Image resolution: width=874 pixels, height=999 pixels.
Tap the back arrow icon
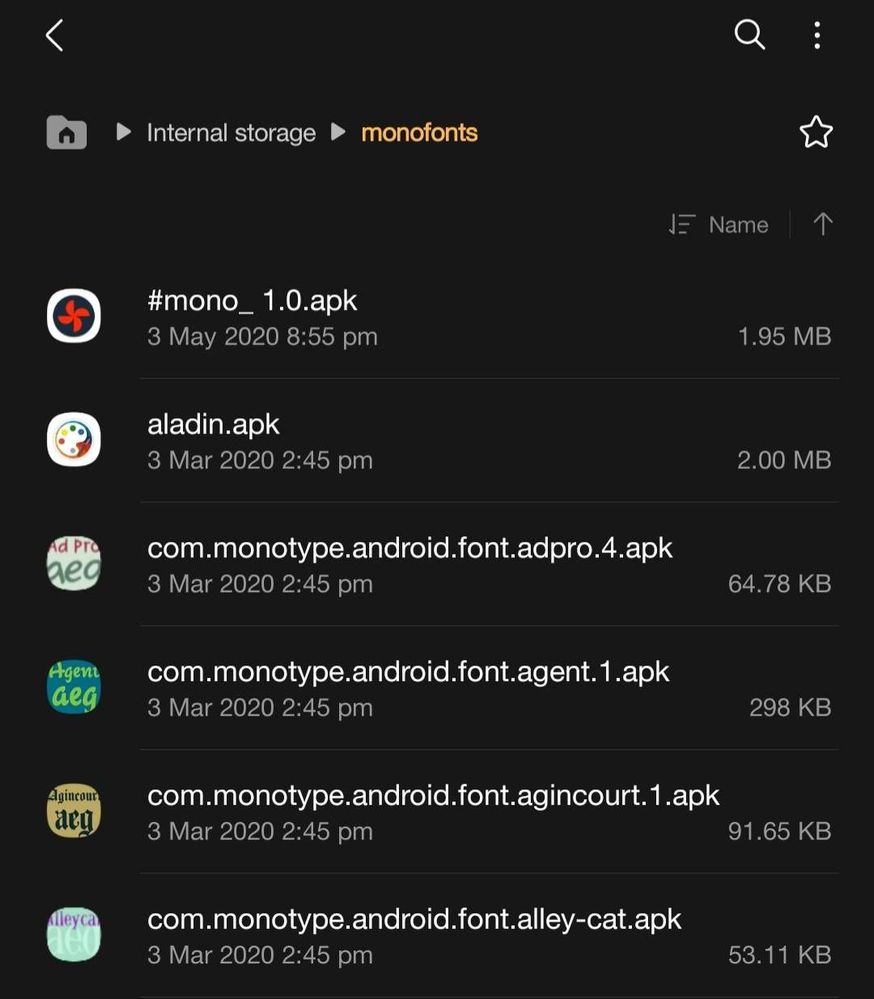tap(55, 35)
